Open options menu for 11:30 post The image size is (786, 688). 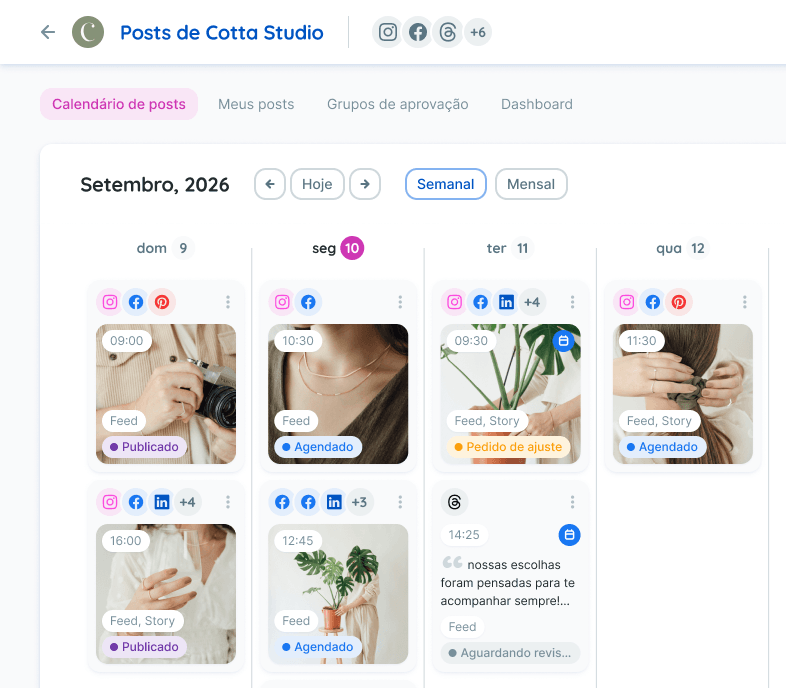745,302
